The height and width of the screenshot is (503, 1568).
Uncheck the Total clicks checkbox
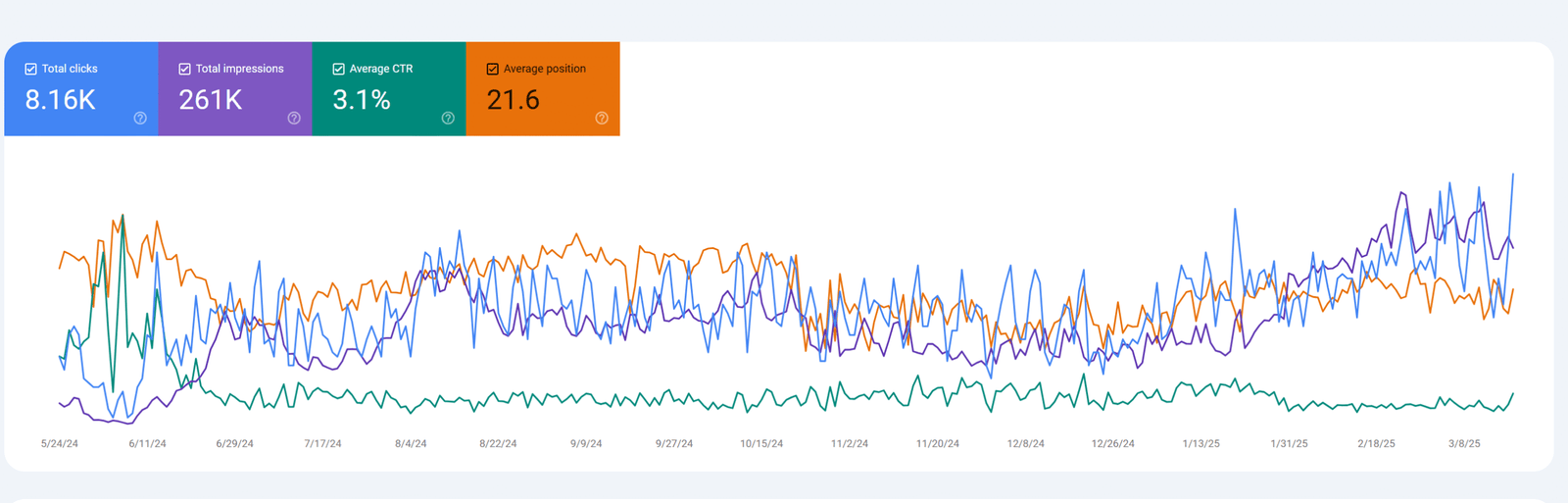click(30, 69)
